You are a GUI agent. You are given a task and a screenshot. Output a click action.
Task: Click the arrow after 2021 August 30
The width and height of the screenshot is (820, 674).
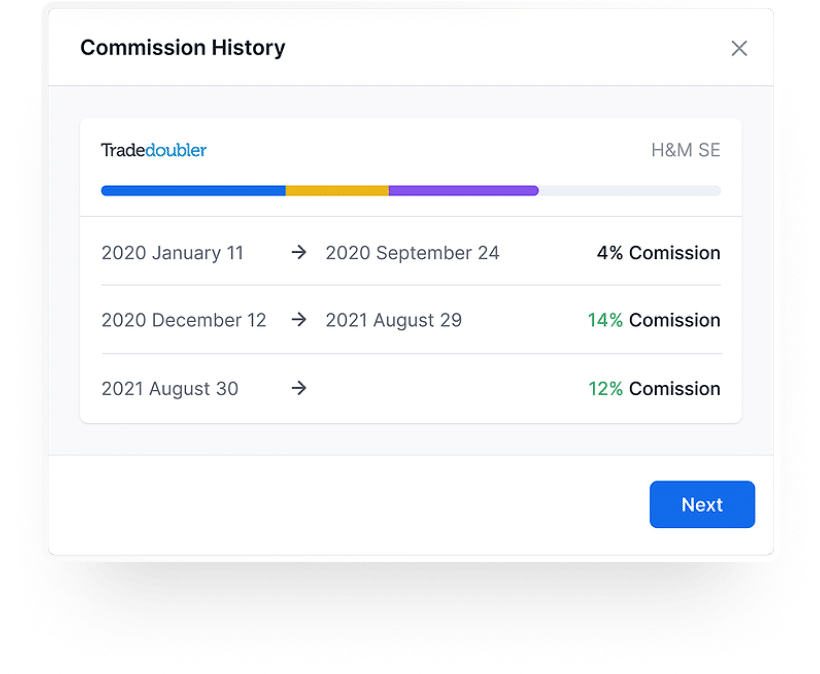point(298,388)
